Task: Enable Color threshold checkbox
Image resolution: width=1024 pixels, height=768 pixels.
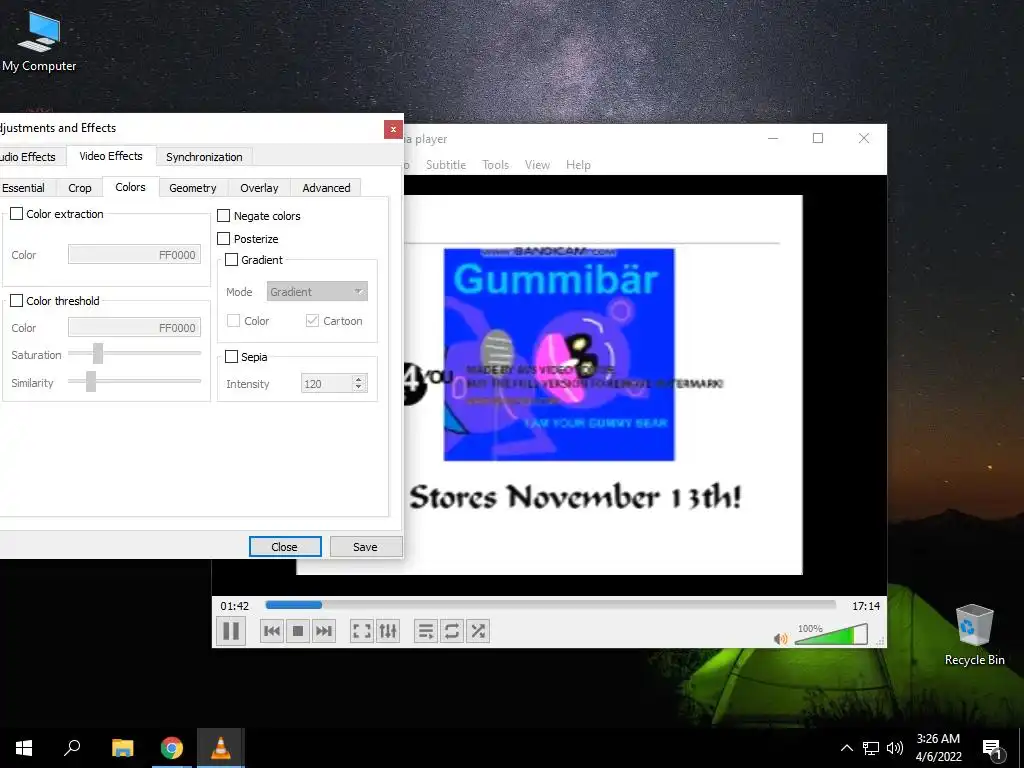Action: point(17,300)
